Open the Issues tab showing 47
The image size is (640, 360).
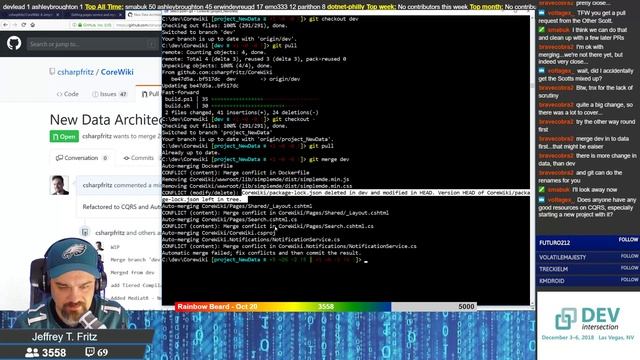pos(109,94)
